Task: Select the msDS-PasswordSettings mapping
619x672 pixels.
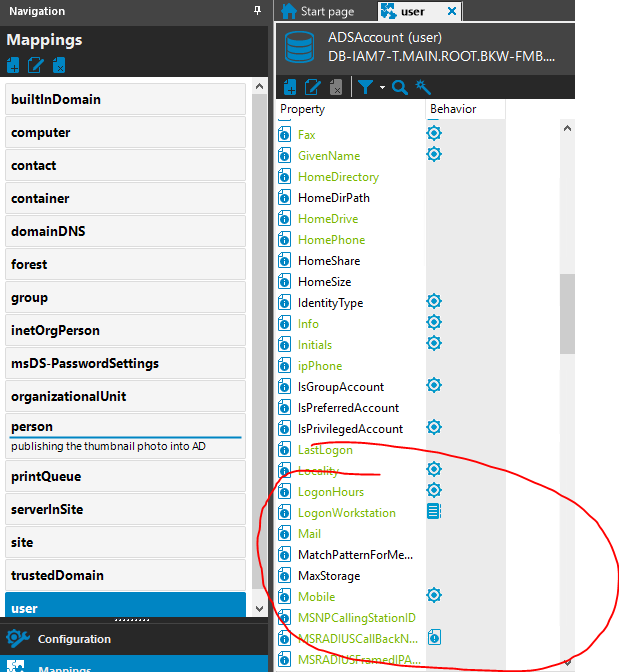Action: coord(125,363)
